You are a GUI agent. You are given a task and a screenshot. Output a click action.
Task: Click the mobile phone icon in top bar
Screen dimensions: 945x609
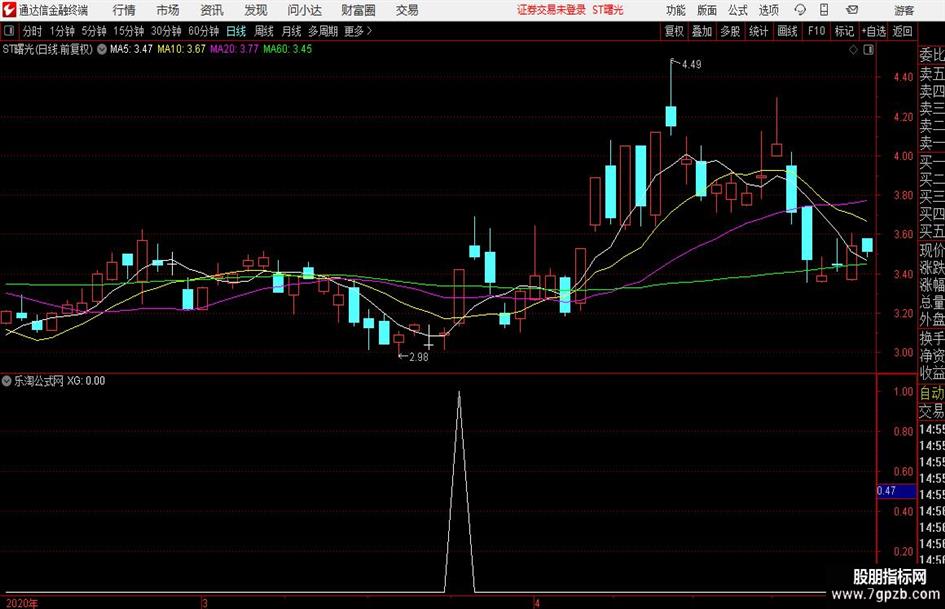pyautogui.click(x=824, y=10)
